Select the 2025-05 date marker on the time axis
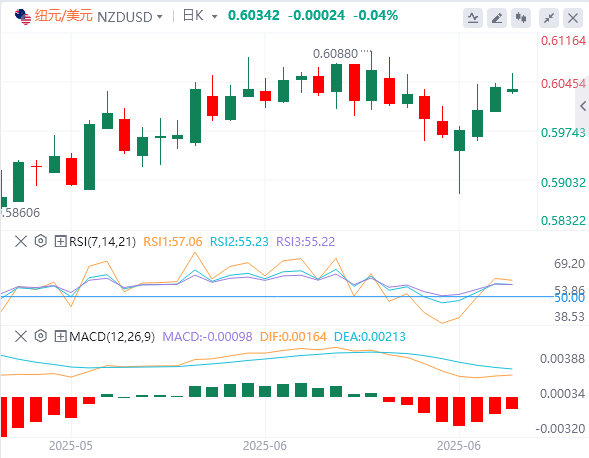589x458 pixels. coord(71,446)
